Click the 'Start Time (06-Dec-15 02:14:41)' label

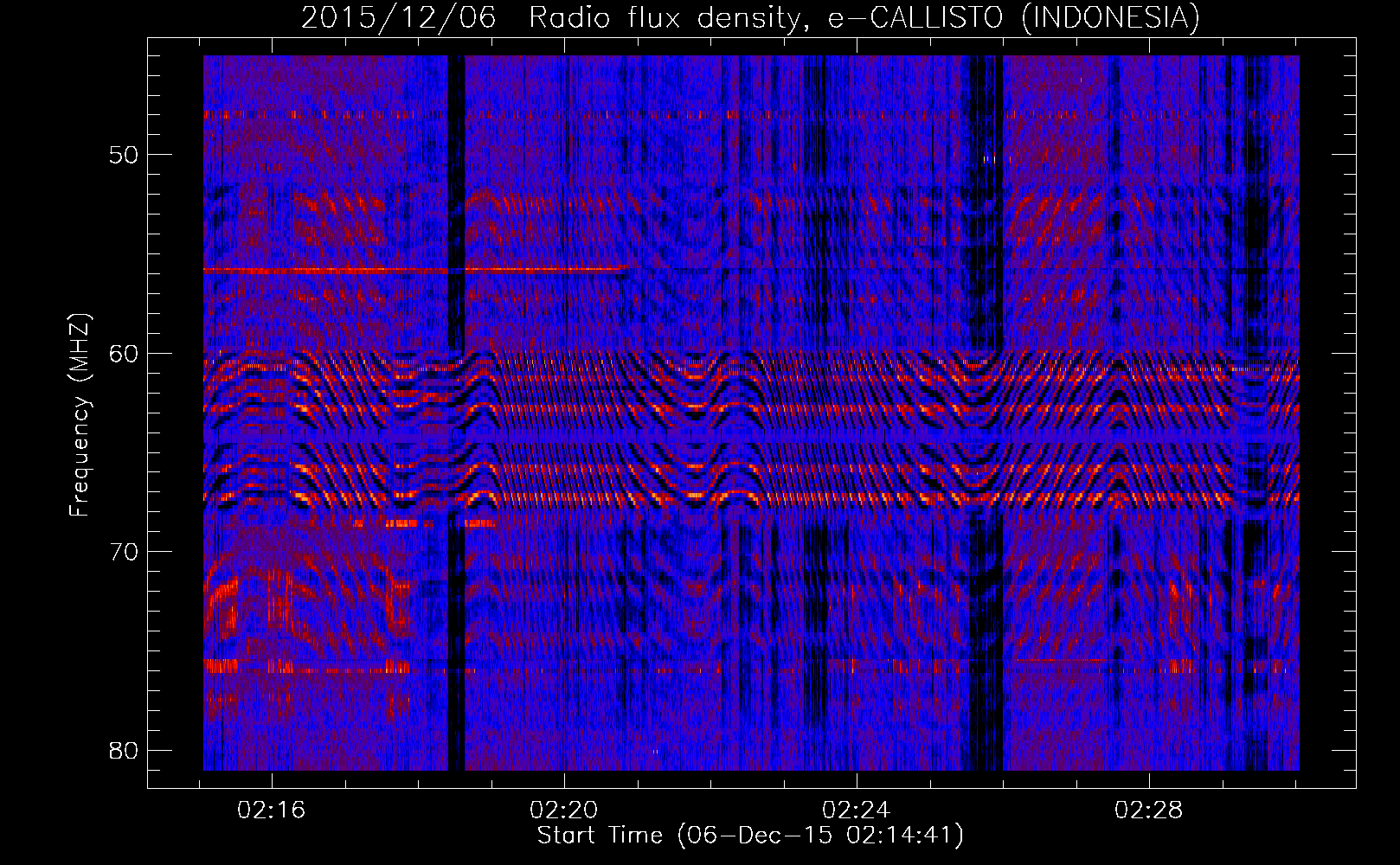pos(750,836)
